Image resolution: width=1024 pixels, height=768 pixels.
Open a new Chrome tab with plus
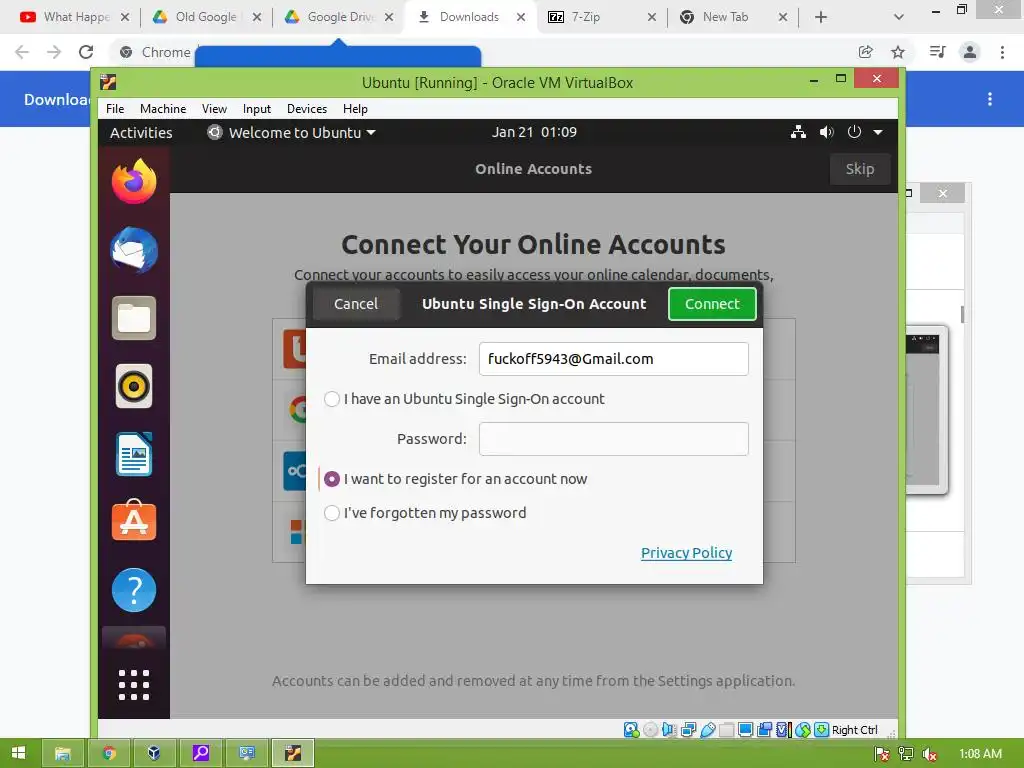click(821, 17)
